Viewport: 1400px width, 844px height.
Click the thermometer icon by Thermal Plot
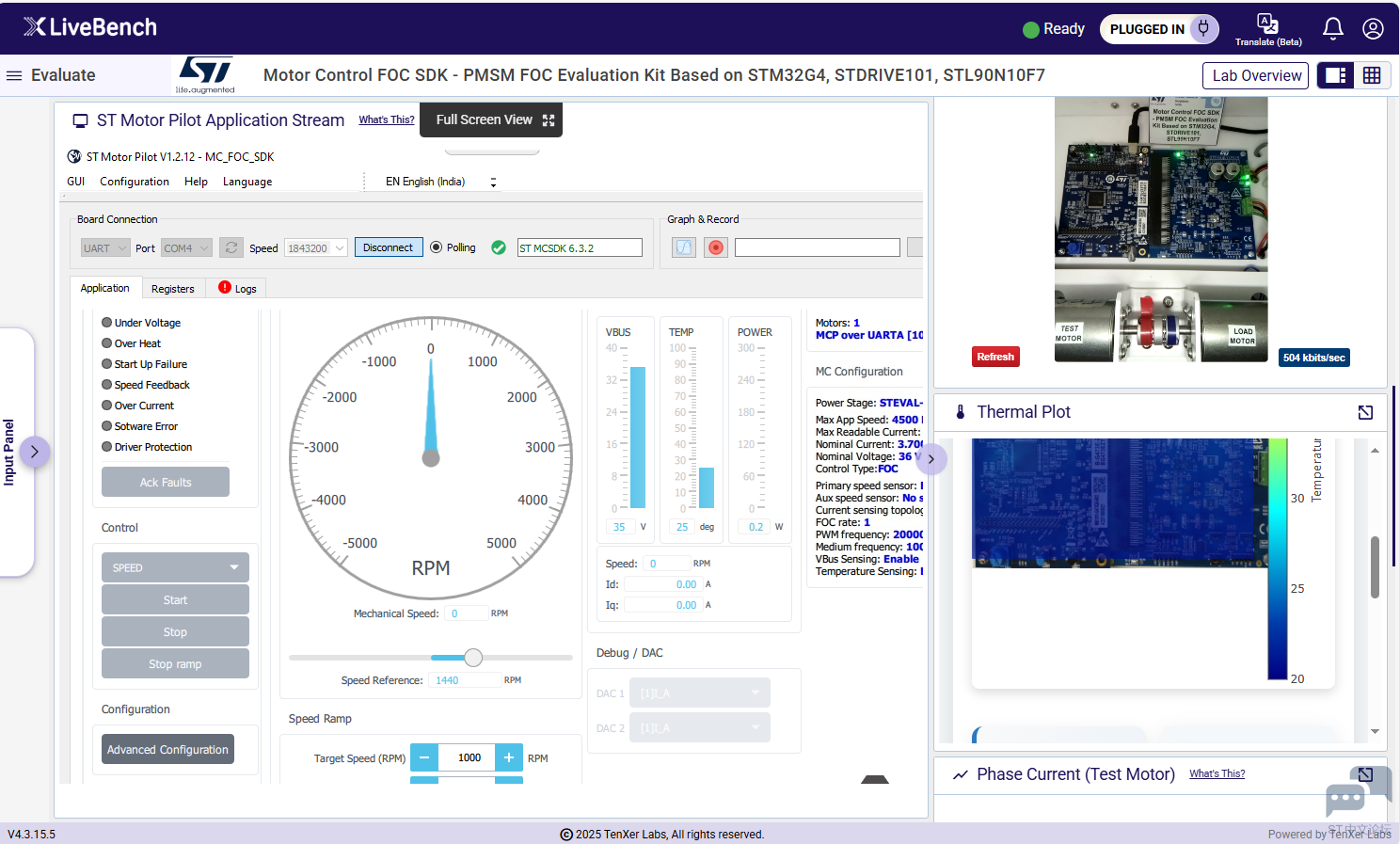pos(961,412)
